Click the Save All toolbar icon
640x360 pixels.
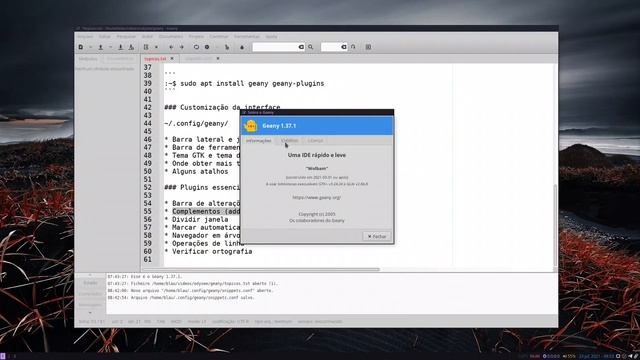131,47
